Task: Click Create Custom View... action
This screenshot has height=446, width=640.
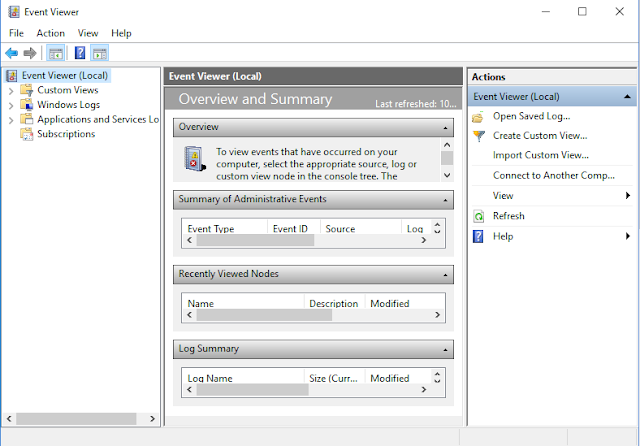Action: click(540, 135)
